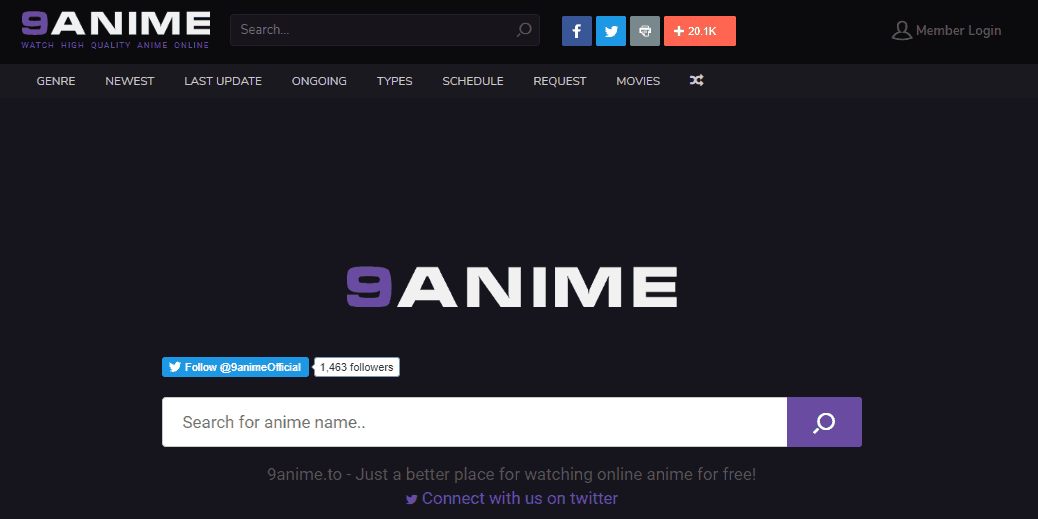
Task: Open the Types menu
Action: click(395, 81)
